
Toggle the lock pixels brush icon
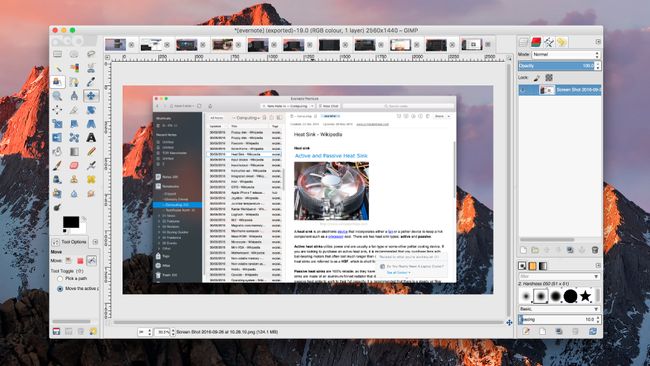537,78
